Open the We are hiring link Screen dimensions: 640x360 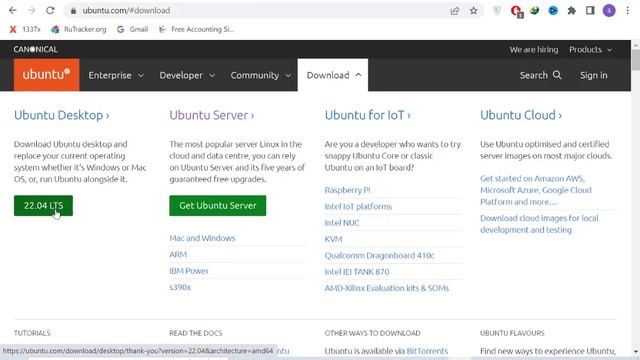[x=533, y=50]
